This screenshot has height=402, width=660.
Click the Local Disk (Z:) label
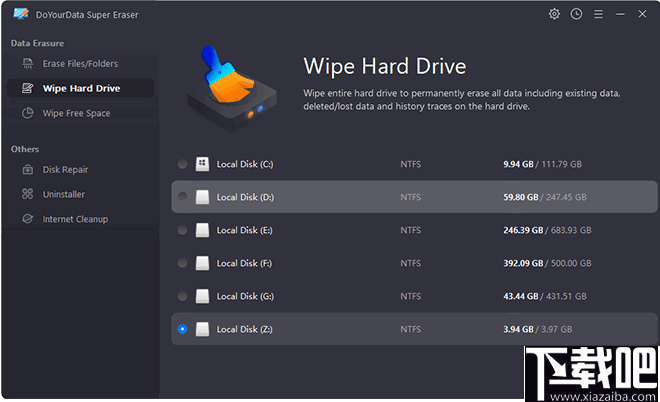(244, 329)
